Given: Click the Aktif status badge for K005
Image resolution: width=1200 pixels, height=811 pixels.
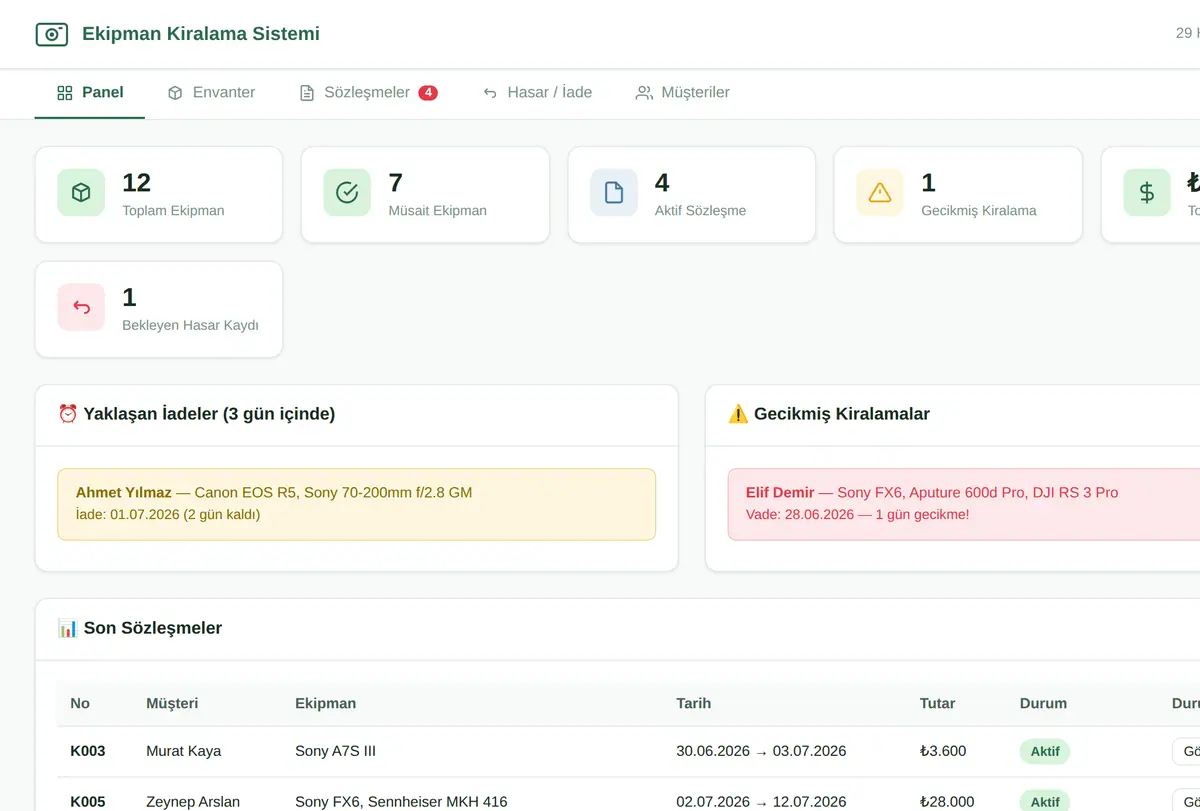Looking at the screenshot, I should click(x=1045, y=802).
